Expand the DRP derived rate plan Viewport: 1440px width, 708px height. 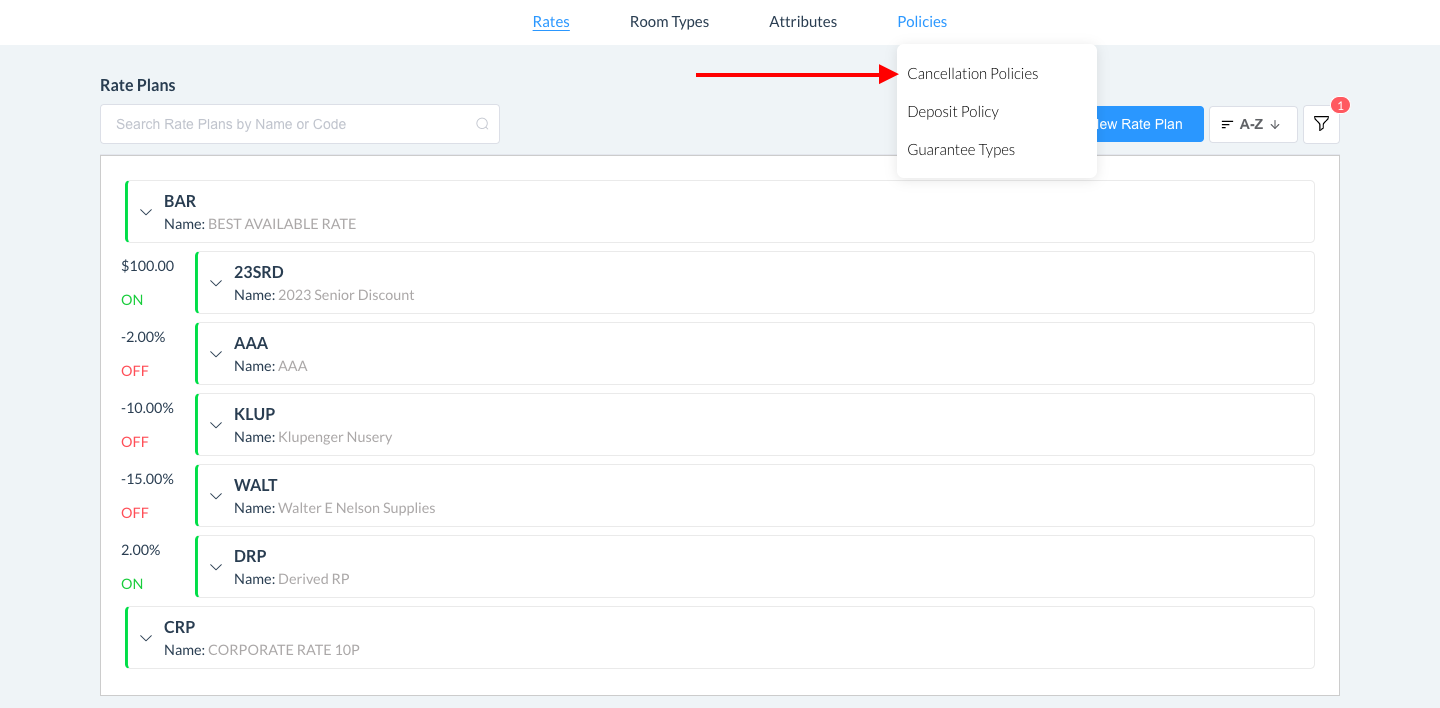tap(216, 567)
